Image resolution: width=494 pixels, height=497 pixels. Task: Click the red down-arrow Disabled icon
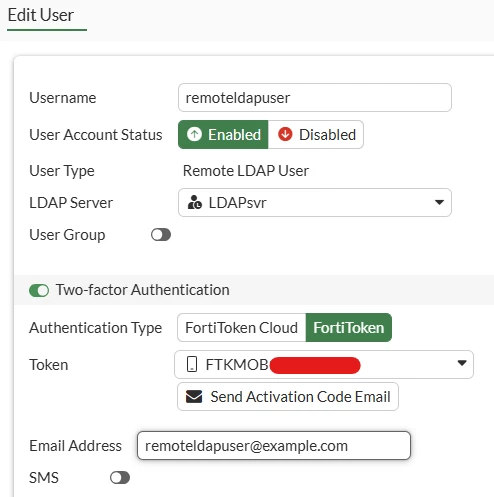(285, 134)
